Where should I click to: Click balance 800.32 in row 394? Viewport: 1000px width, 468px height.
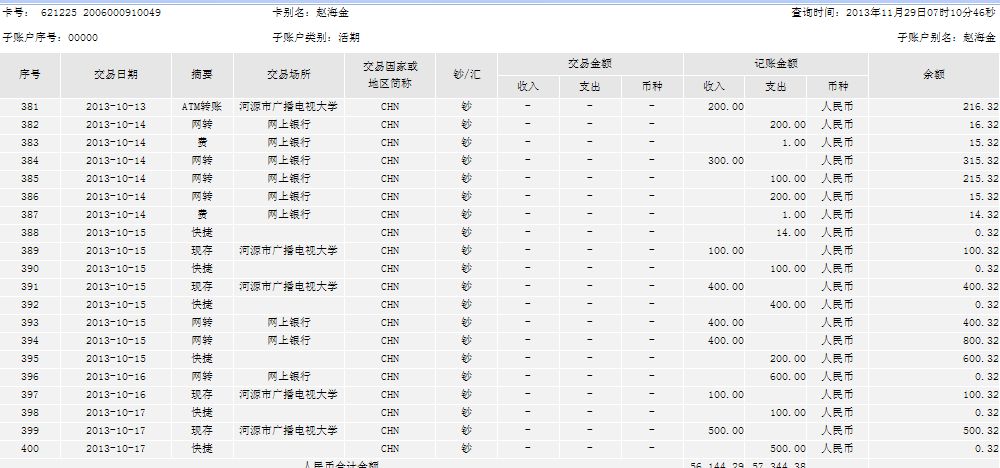[x=980, y=340]
